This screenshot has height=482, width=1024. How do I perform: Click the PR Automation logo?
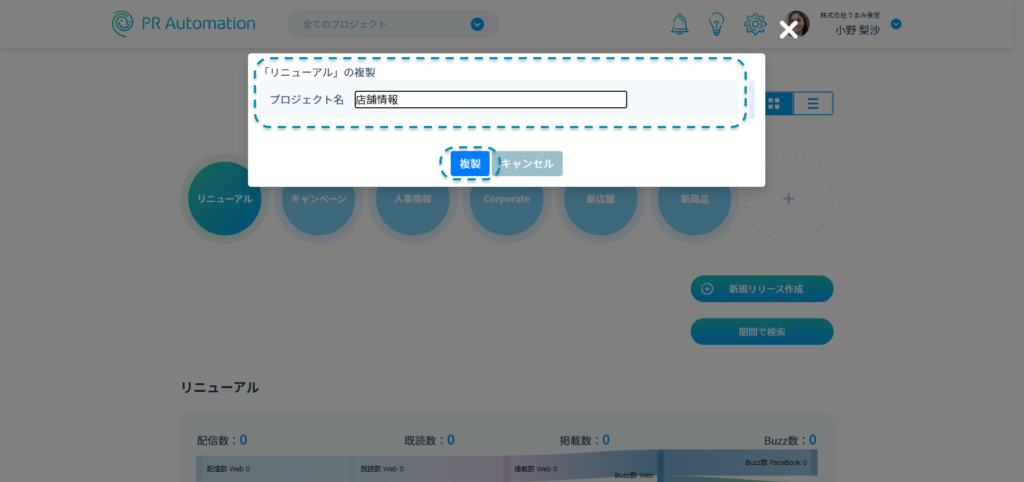click(x=183, y=23)
